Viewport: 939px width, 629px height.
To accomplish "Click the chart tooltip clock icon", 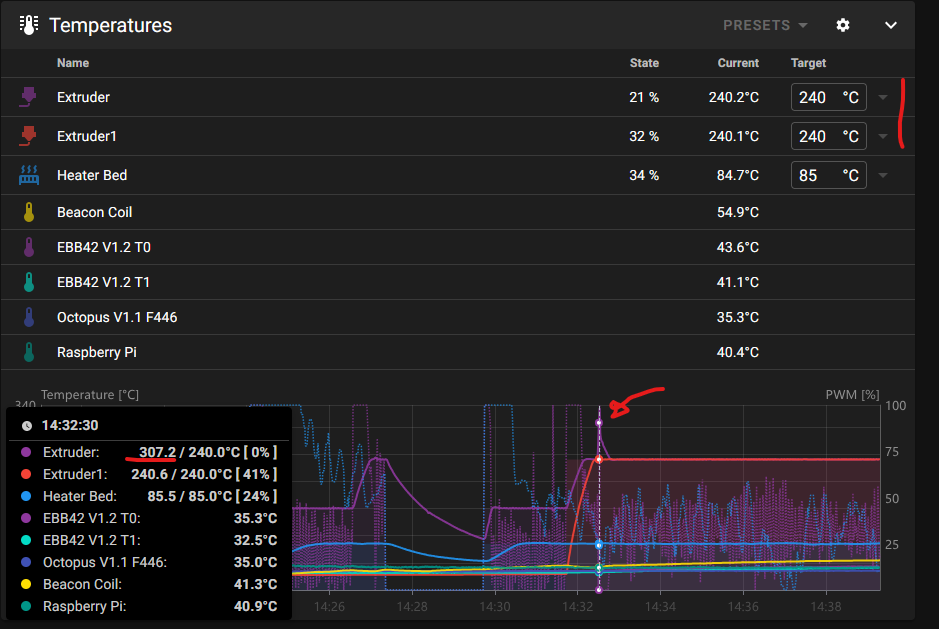I will coord(27,426).
